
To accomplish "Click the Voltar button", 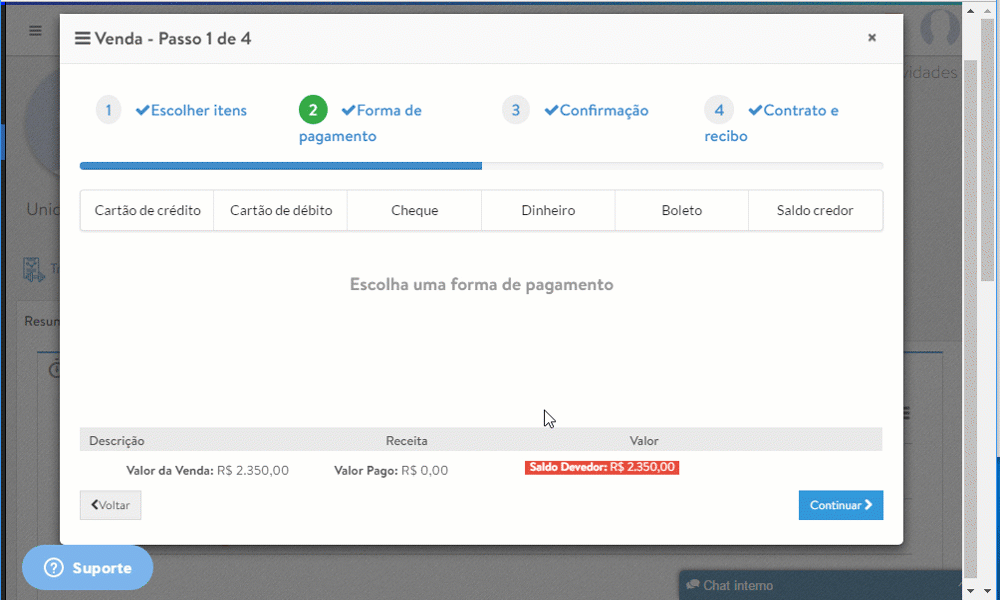I will coord(110,505).
